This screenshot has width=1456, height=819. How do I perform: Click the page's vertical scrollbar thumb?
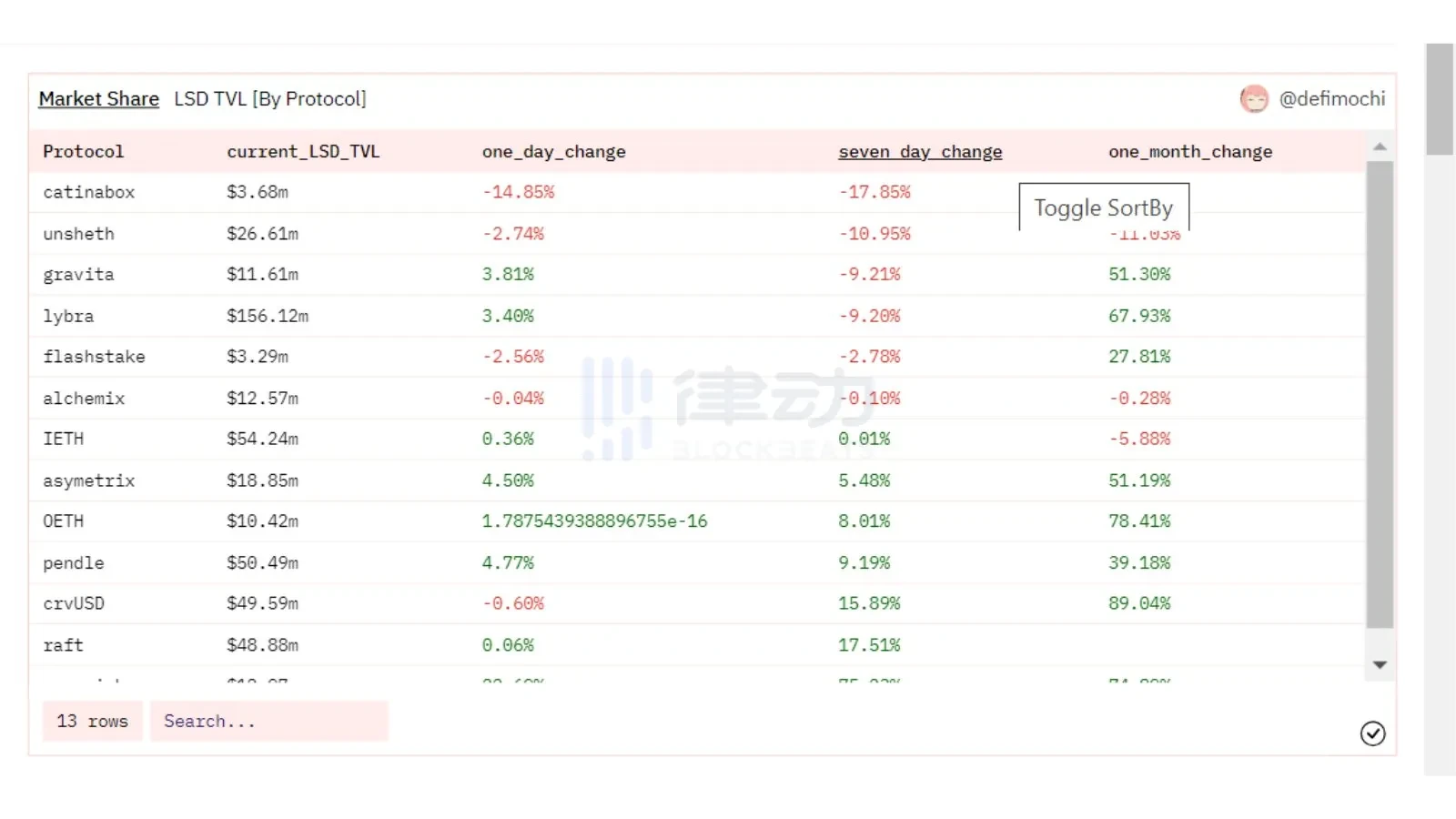point(1439,99)
